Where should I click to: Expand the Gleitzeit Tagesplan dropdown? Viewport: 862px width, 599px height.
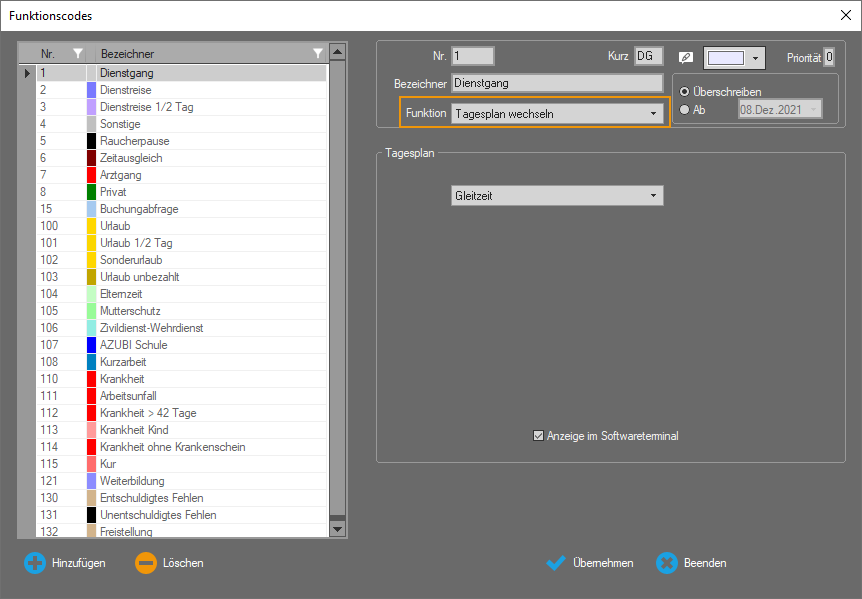point(557,196)
